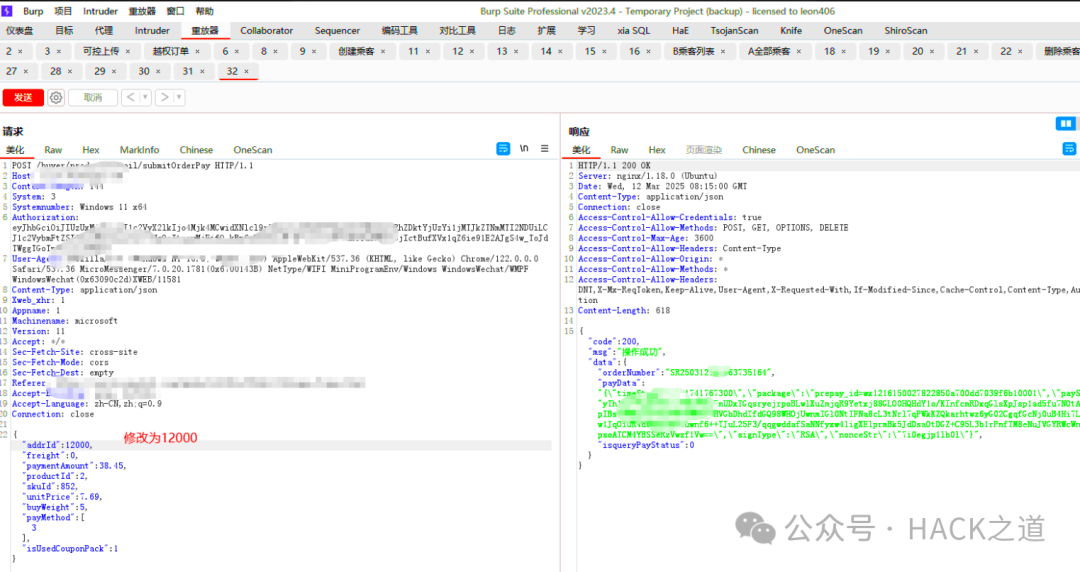1080x572 pixels.
Task: Toggle response word-wrap blue icon
Action: coord(1069,149)
